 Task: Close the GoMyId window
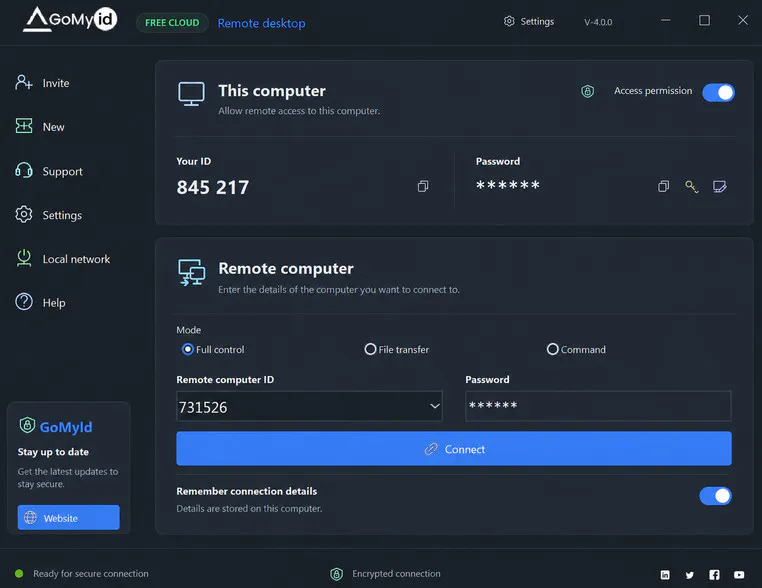coord(743,20)
